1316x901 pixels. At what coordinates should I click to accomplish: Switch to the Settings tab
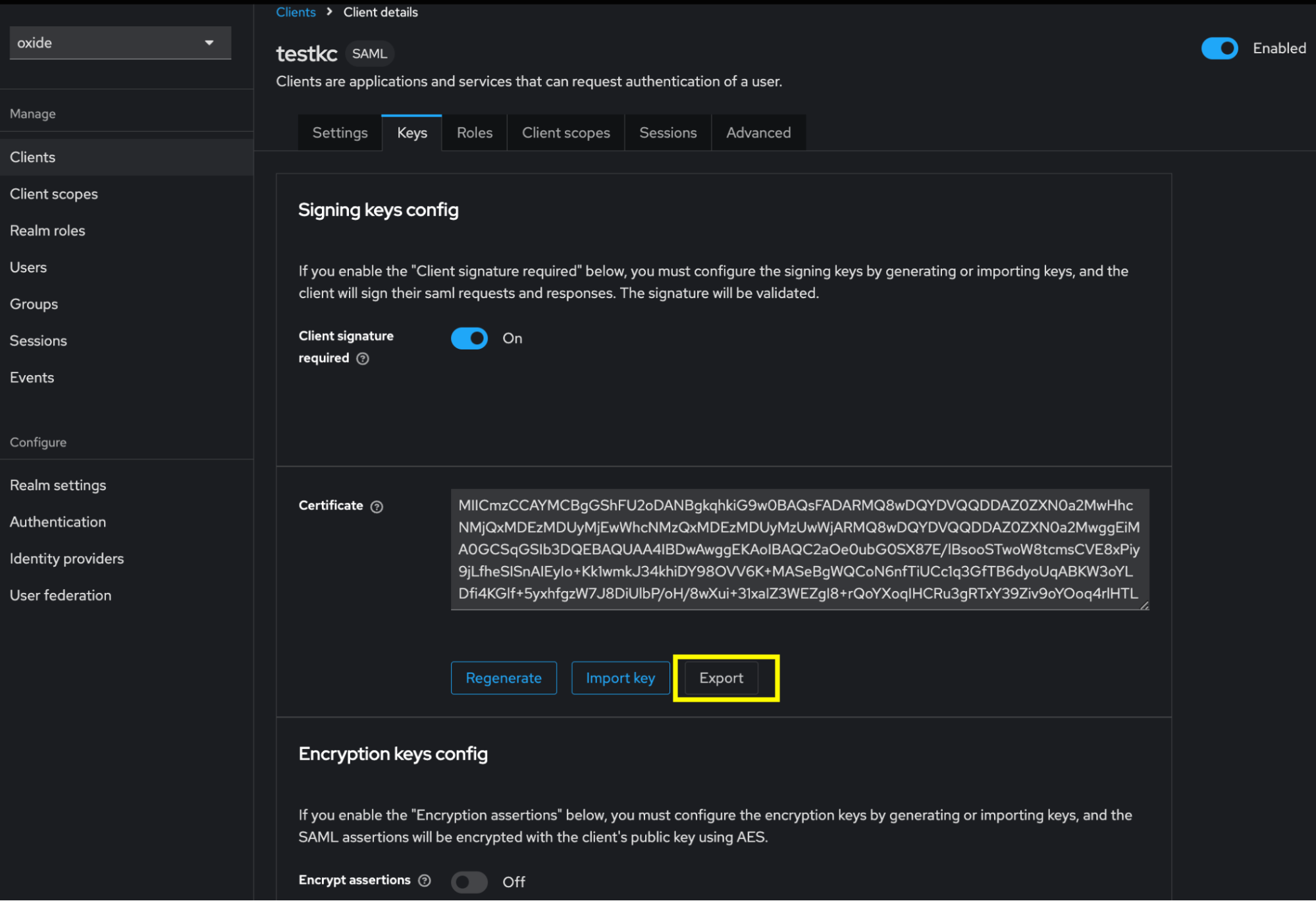339,131
